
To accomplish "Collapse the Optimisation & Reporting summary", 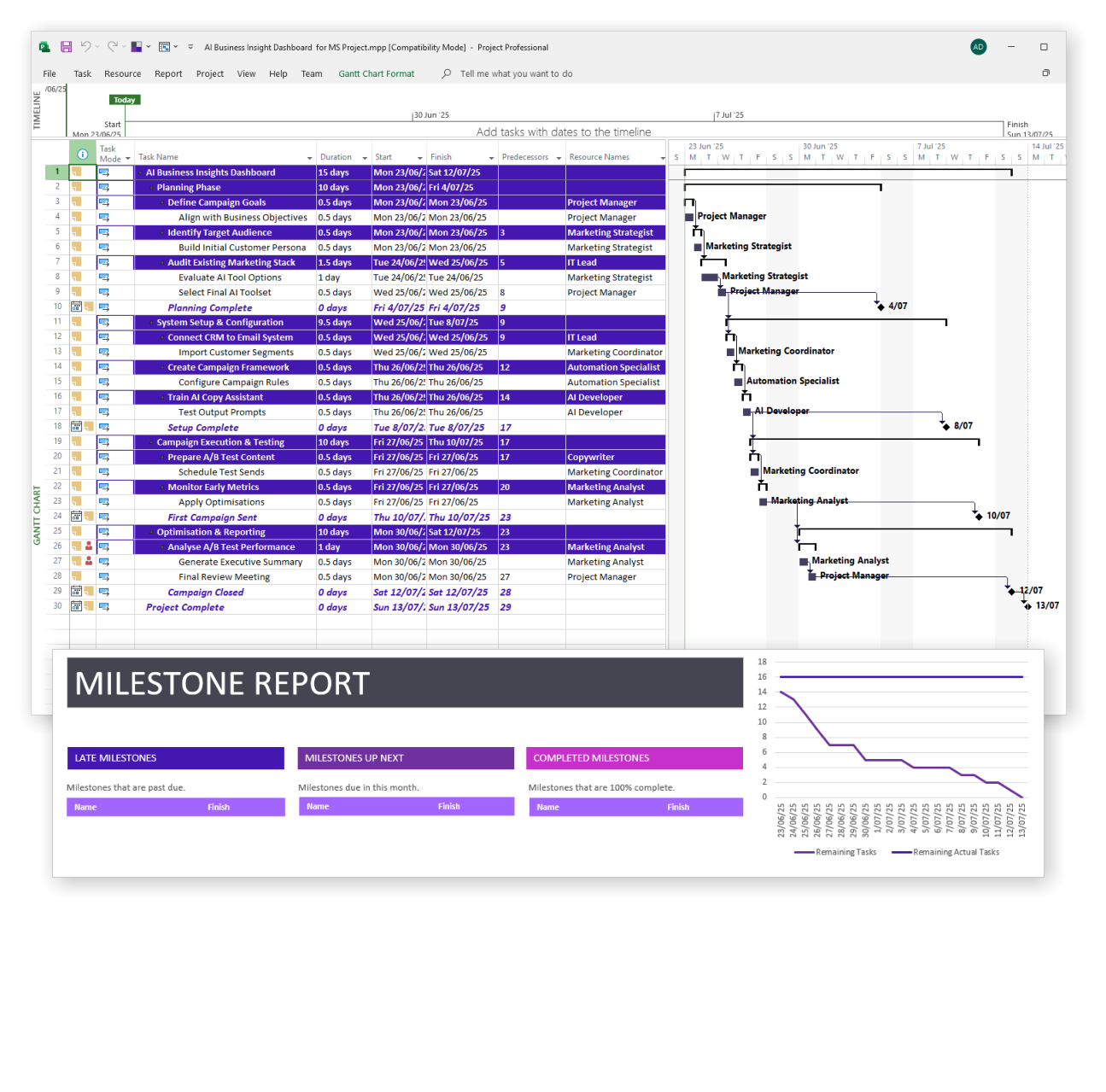I will coord(151,532).
